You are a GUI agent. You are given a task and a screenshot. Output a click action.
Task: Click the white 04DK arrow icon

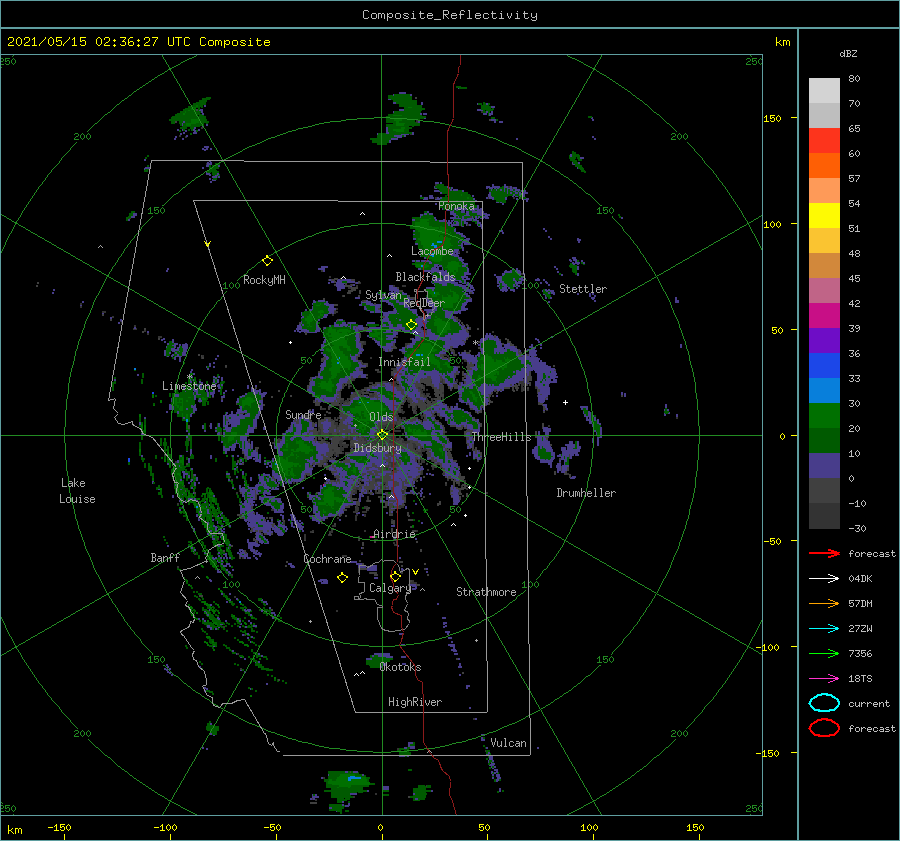tap(824, 579)
